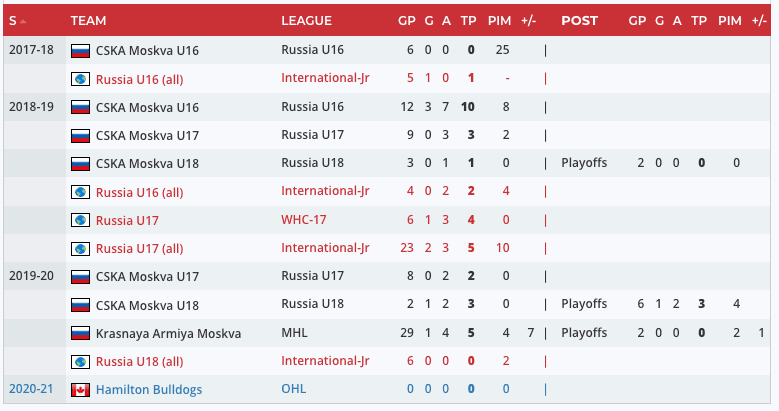Viewport: 779px width, 411px height.
Task: Click the globe icon beside Russia U17 (all)
Action: click(x=80, y=248)
